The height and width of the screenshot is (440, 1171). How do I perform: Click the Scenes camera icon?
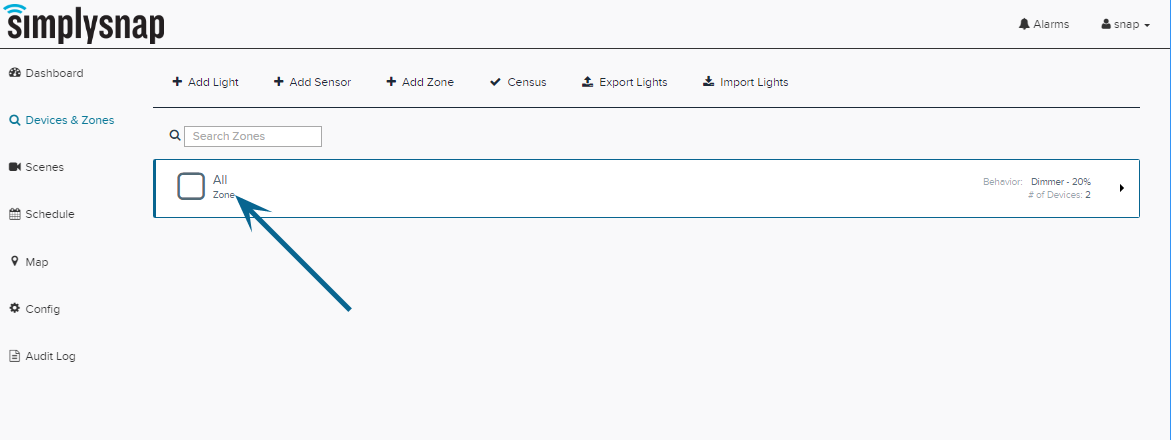[14, 167]
